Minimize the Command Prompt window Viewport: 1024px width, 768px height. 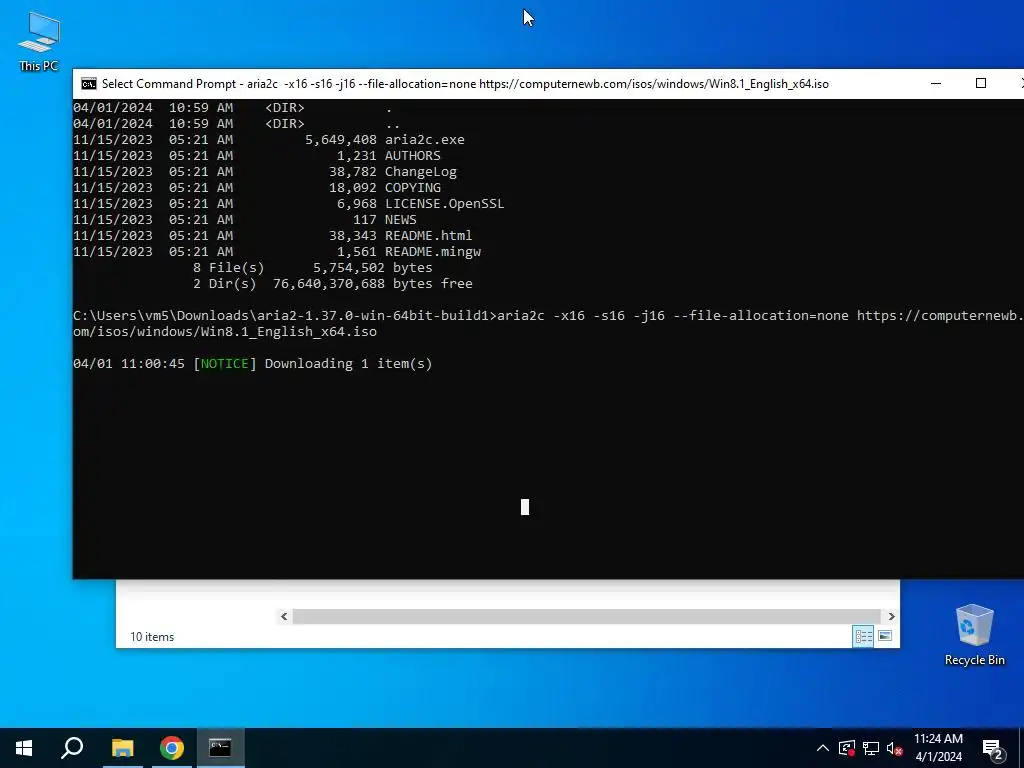click(x=936, y=84)
